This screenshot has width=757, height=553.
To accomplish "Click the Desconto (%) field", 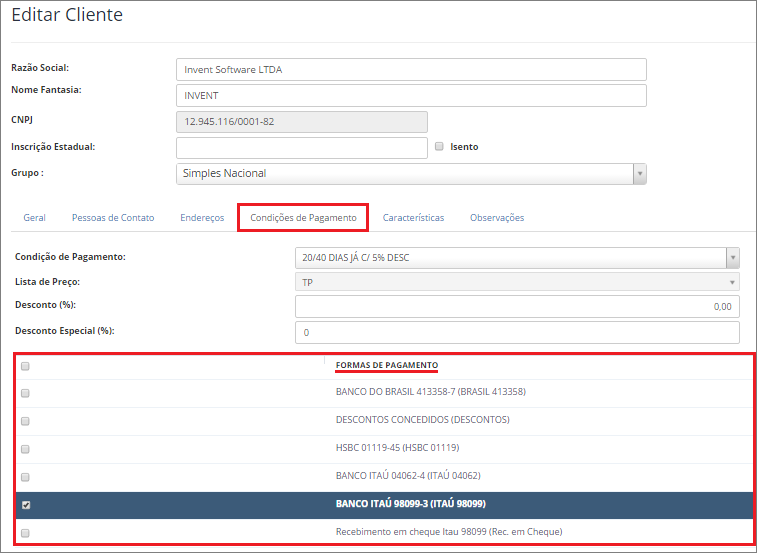I will [x=517, y=306].
